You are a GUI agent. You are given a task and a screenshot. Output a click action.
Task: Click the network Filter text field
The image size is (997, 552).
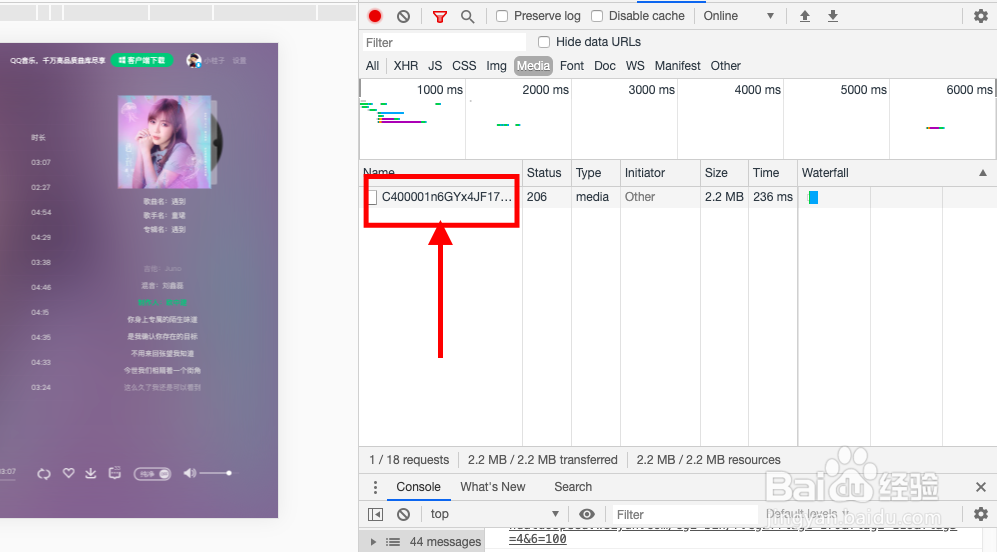pyautogui.click(x=444, y=43)
